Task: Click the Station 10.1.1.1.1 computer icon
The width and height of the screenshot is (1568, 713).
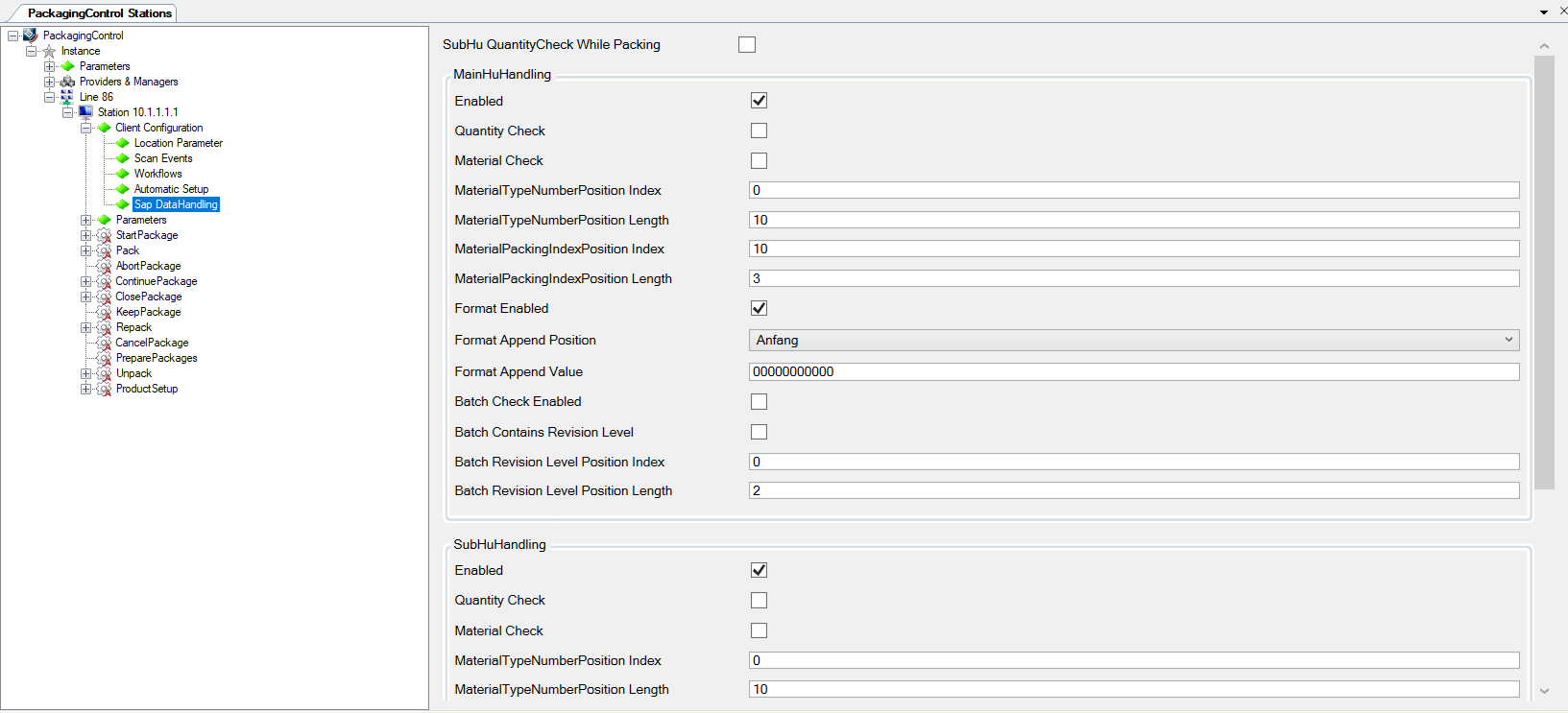Action: [x=85, y=112]
